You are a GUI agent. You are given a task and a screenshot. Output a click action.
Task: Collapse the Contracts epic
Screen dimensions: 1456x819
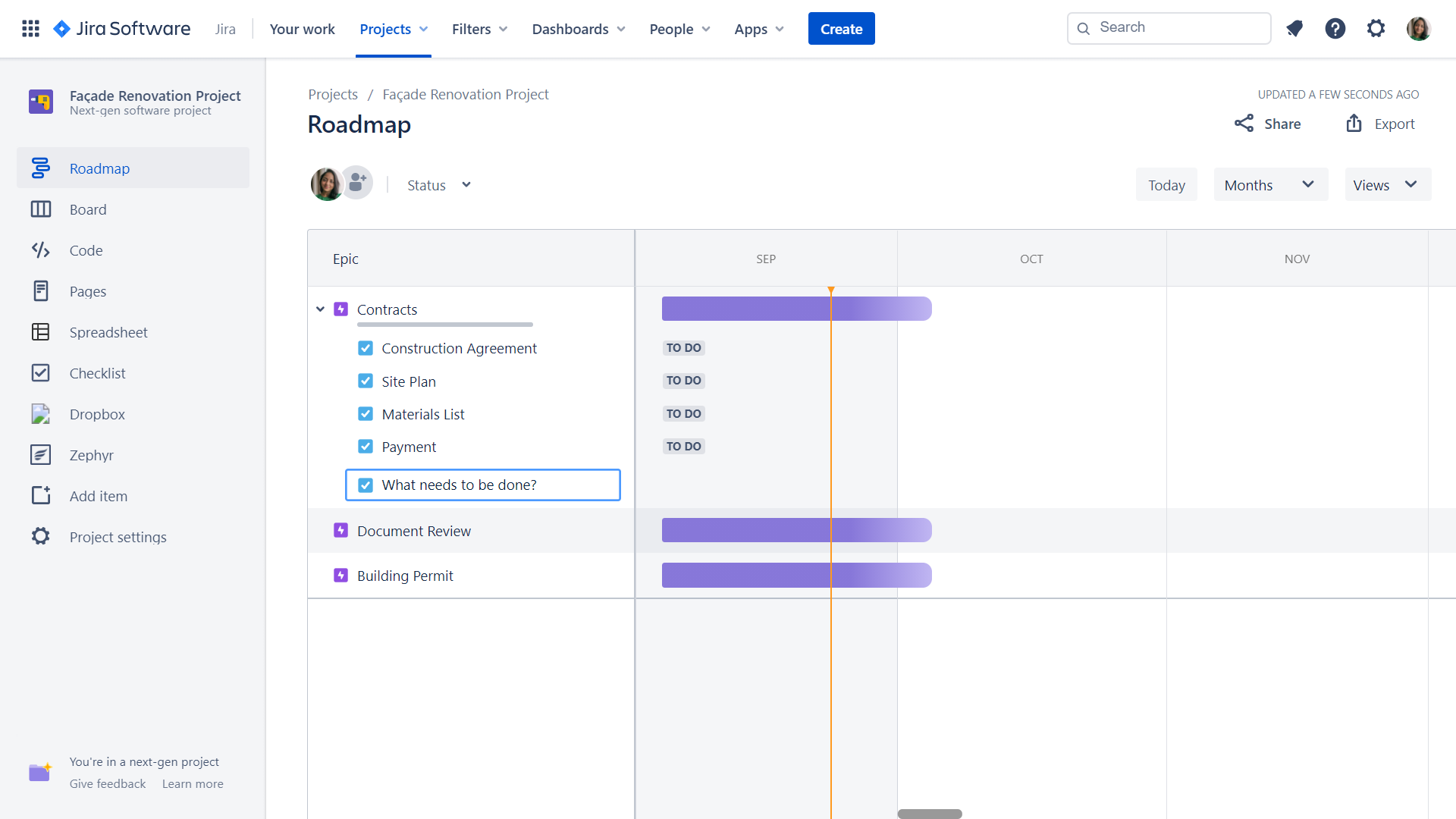point(320,309)
